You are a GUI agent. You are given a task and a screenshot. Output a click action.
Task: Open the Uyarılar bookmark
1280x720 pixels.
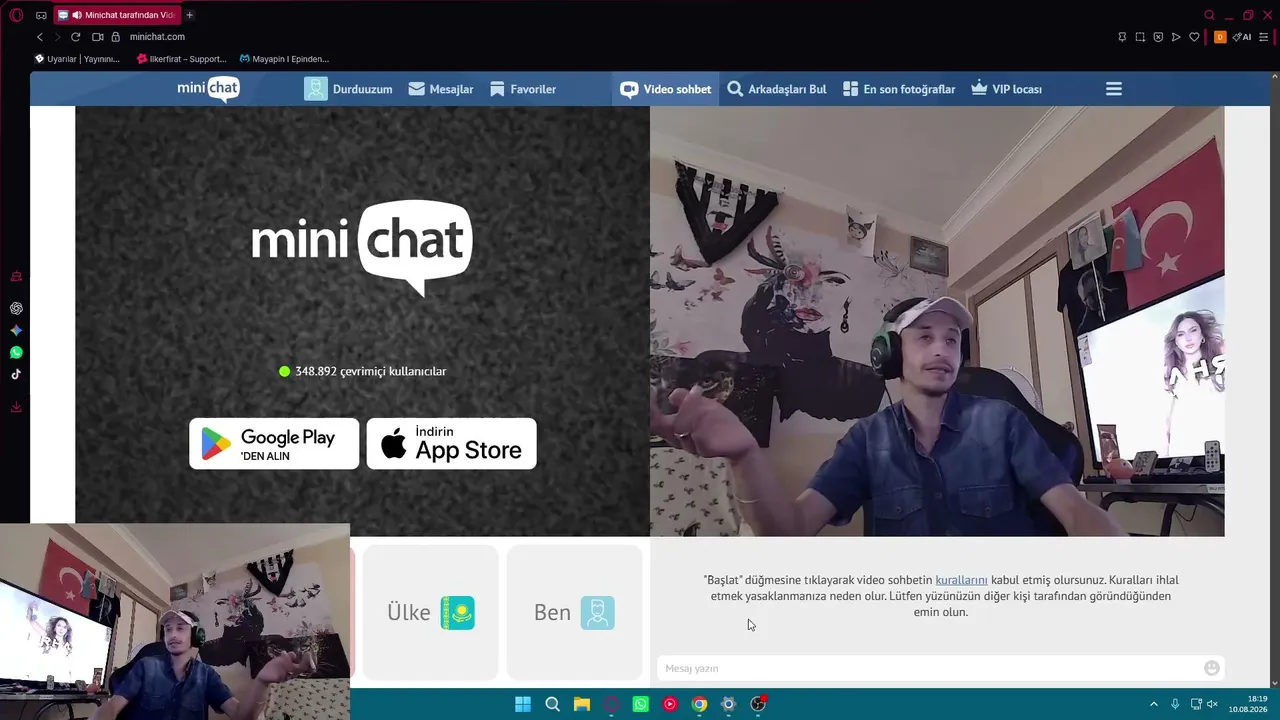pyautogui.click(x=77, y=59)
